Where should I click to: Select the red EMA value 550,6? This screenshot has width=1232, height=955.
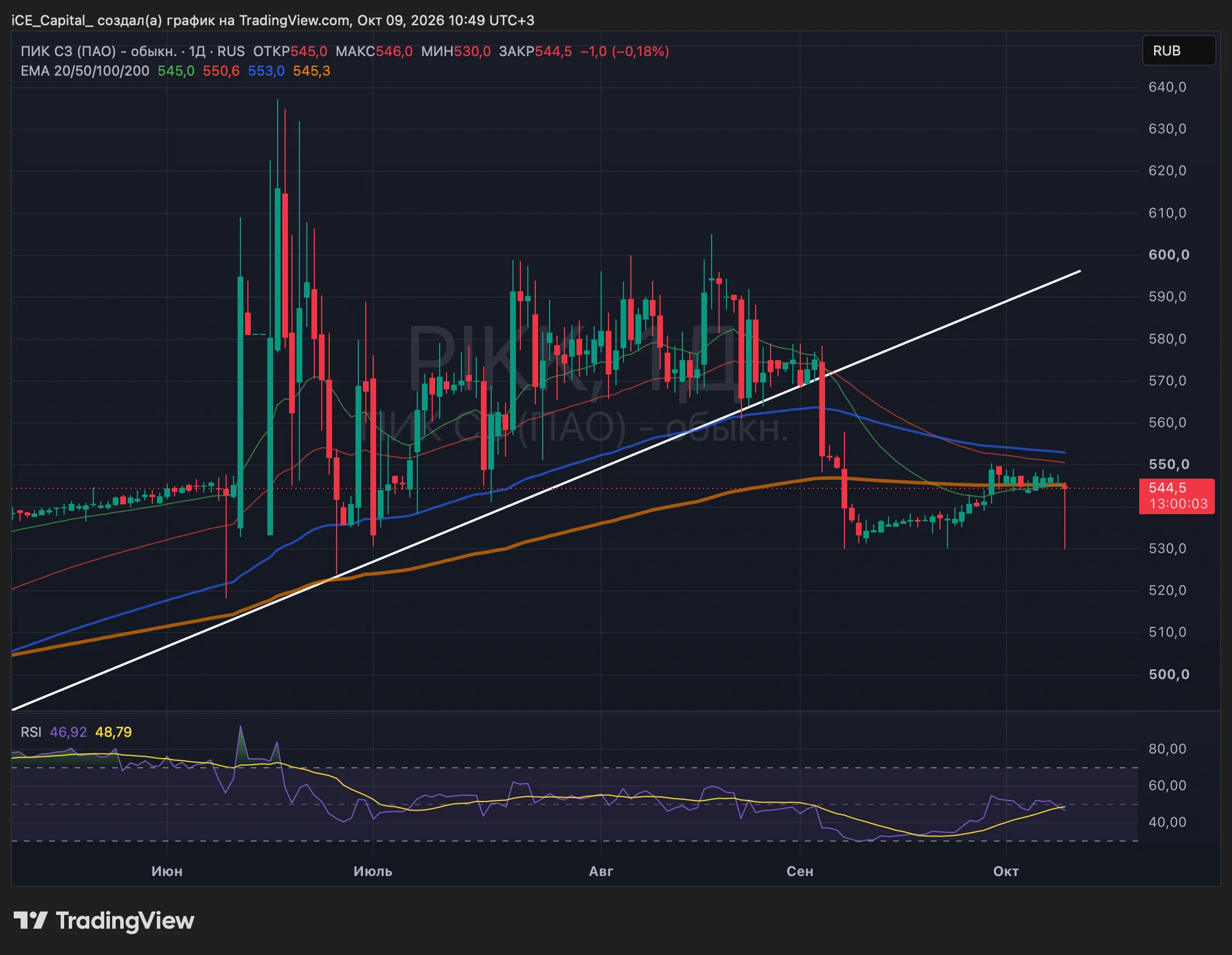[x=221, y=71]
